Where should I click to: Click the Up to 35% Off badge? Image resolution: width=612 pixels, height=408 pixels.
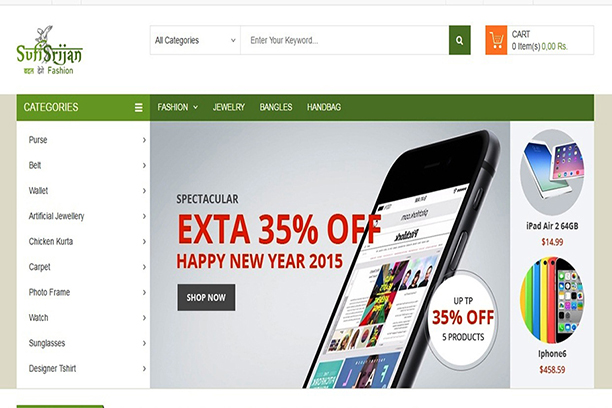[x=463, y=319]
